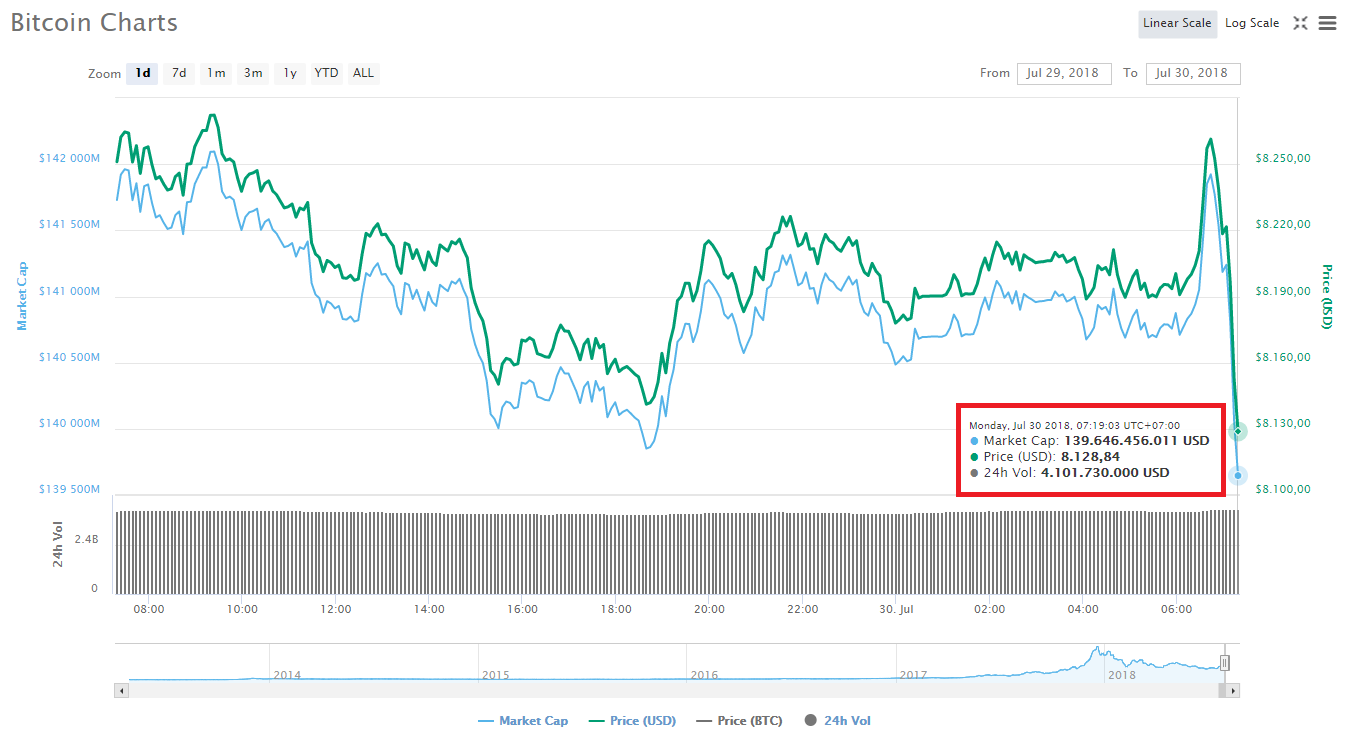Screen dimensions: 1348x736
Task: Click the fullscreen expand icon
Action: click(1300, 23)
